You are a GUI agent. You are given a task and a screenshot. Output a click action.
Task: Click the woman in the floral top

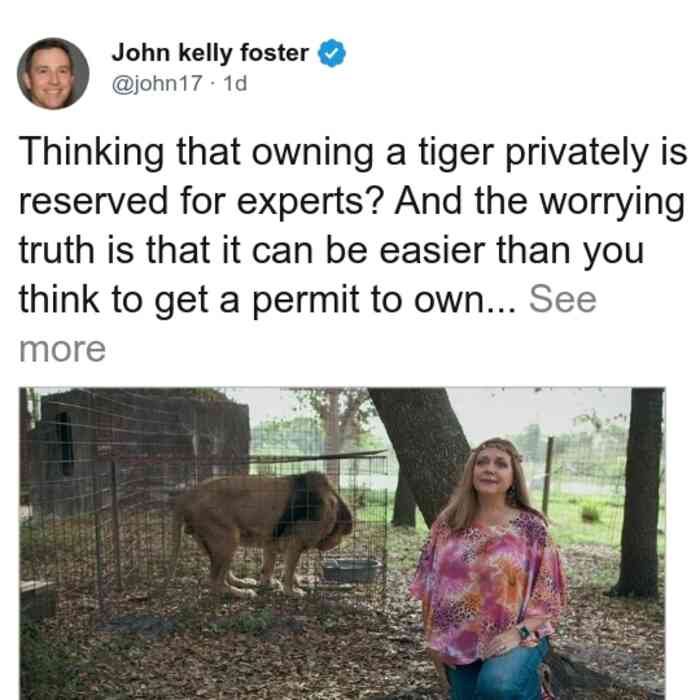coord(489,569)
